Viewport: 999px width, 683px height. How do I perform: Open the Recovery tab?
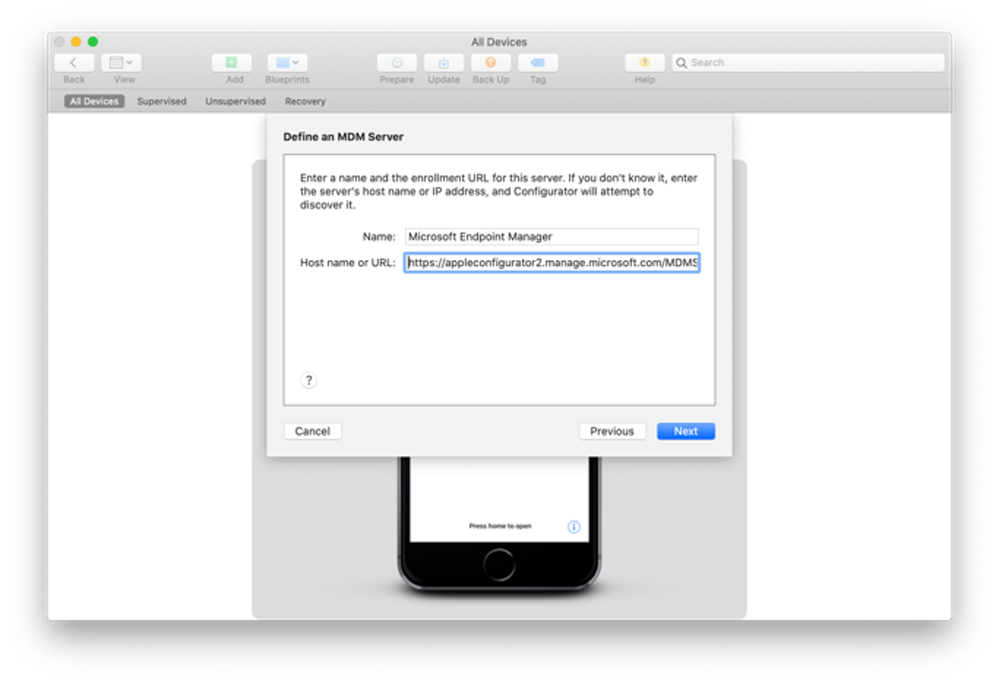click(305, 101)
